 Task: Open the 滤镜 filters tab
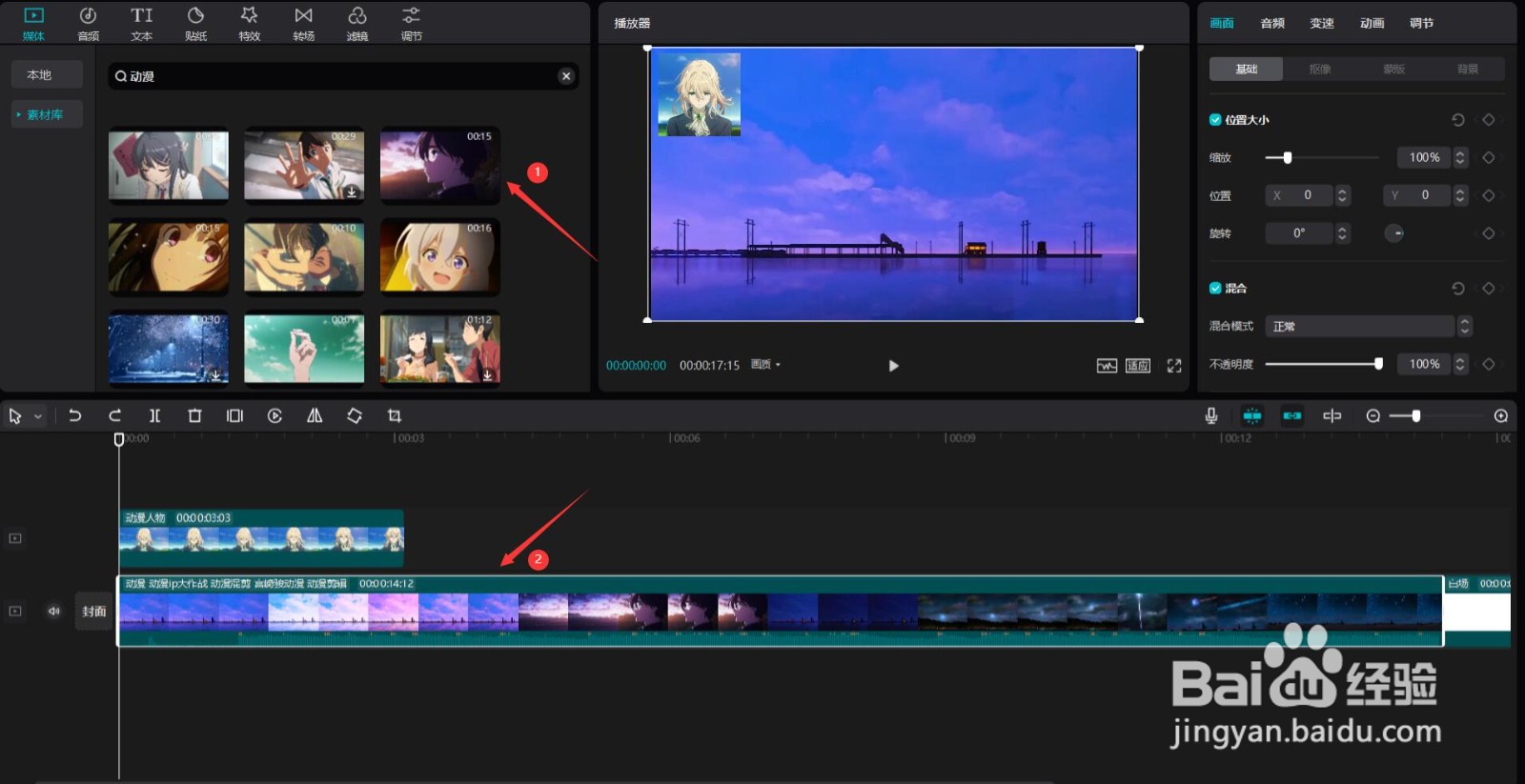357,24
